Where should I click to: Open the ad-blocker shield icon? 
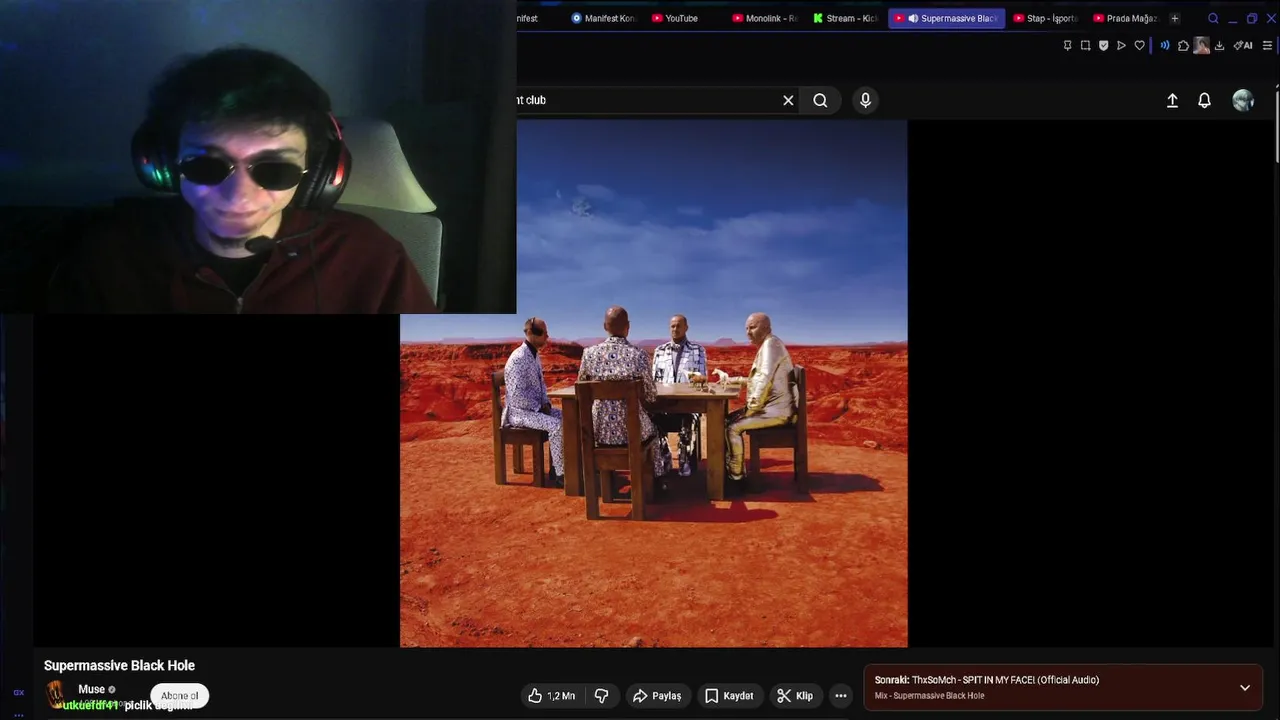click(1103, 45)
